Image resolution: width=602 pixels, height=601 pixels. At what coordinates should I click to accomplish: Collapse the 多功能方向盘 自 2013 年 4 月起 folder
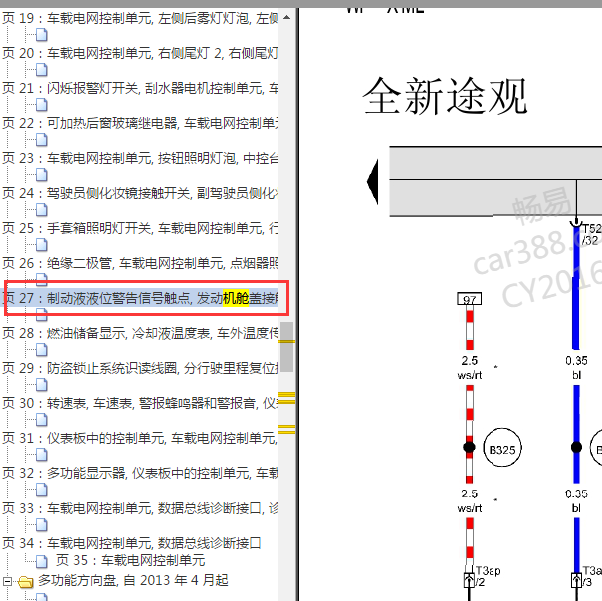[x=7, y=581]
